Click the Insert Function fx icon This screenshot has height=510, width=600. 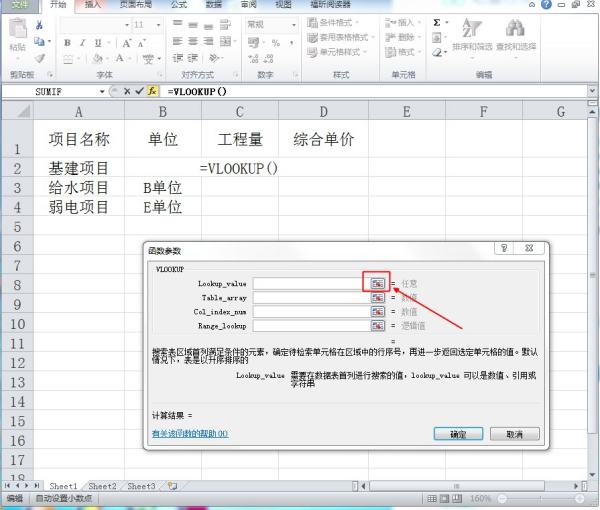coord(153,91)
